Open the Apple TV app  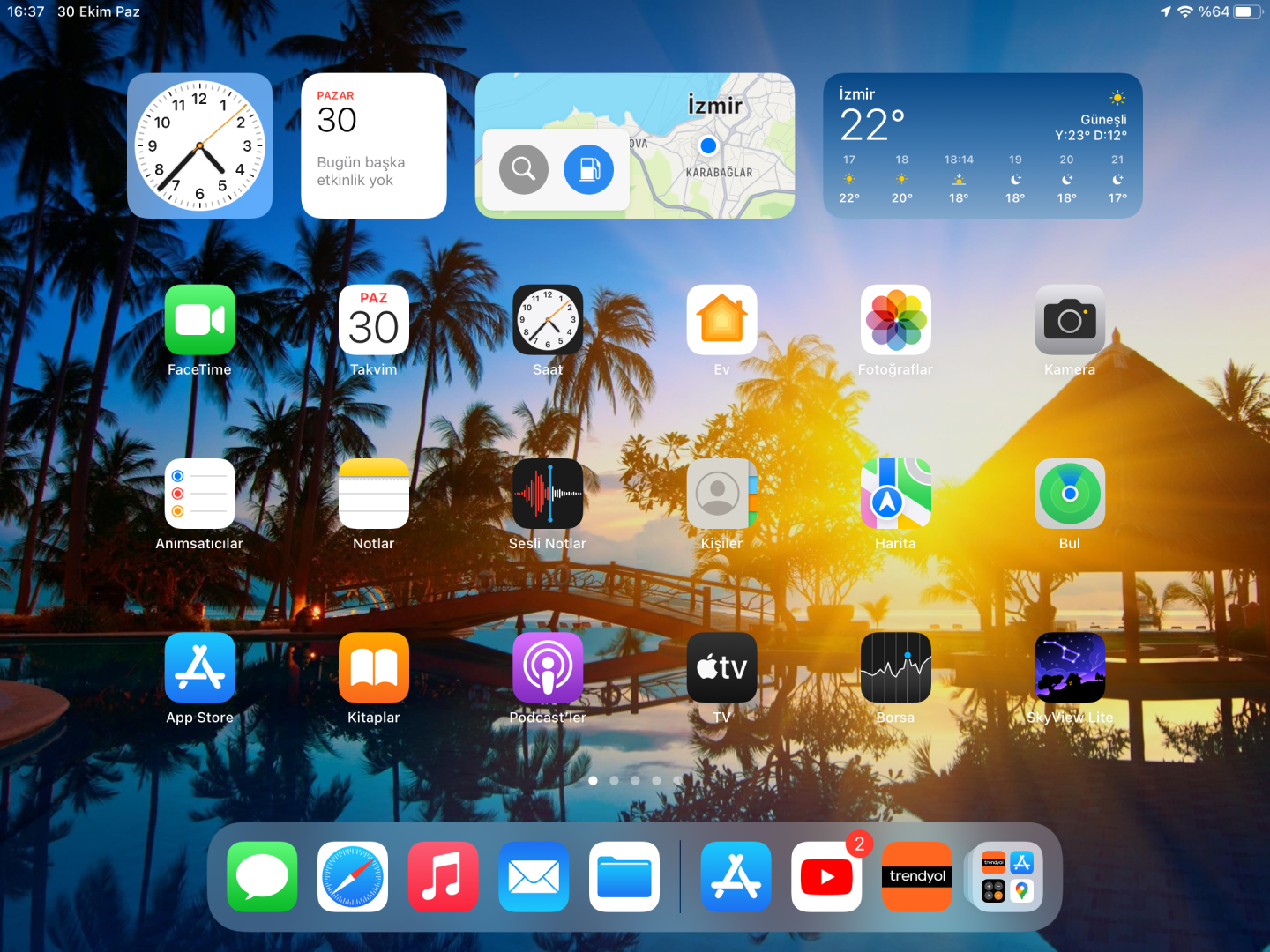[x=722, y=667]
